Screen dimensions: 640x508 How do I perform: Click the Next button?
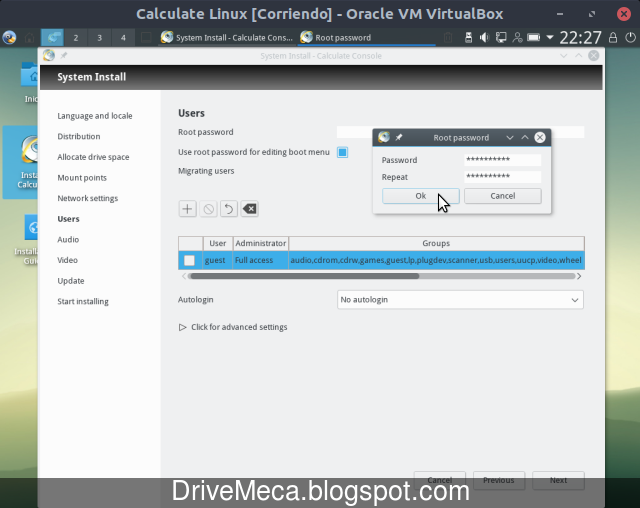558,480
